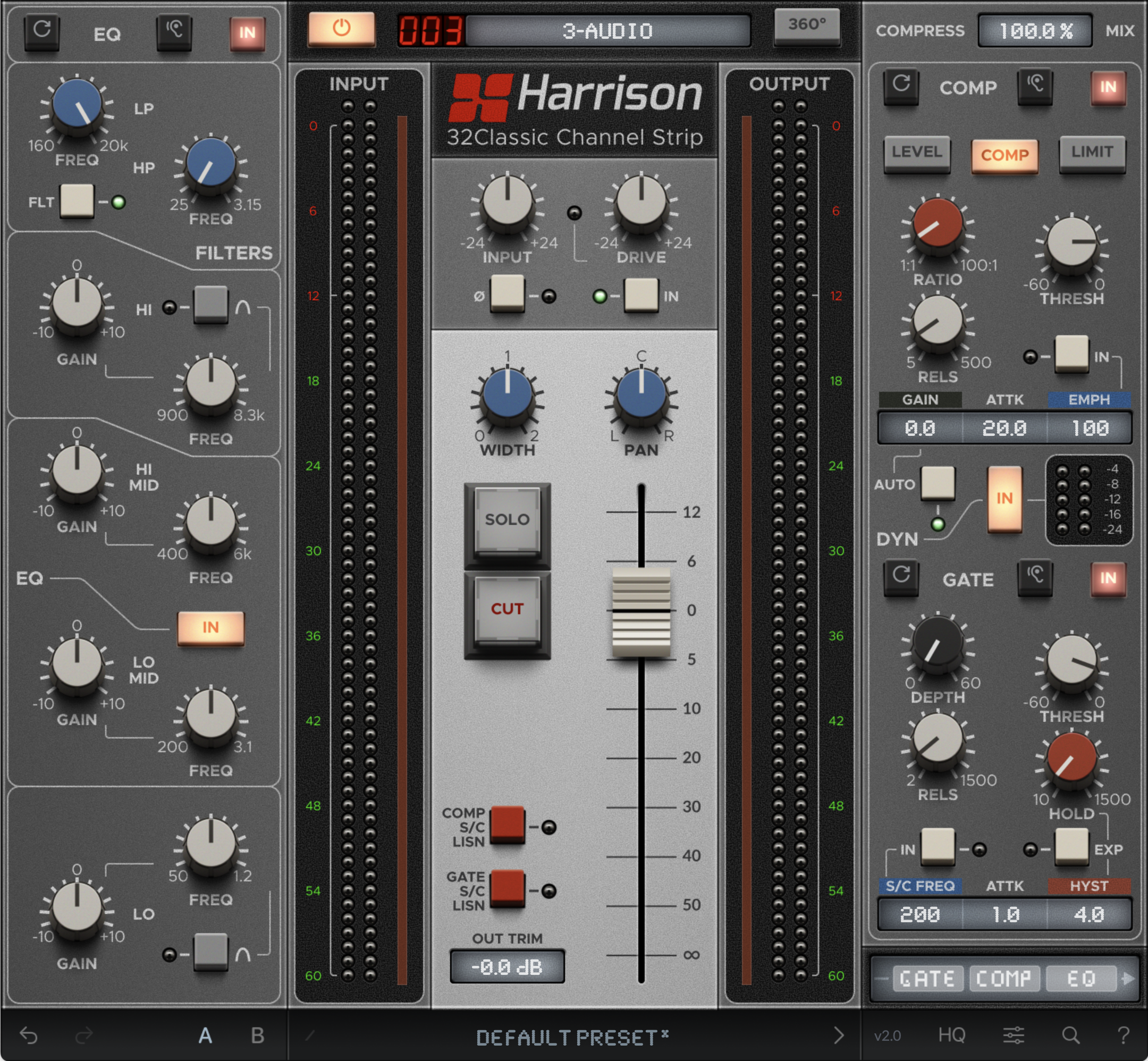1148x1061 pixels.
Task: Open help with the question mark icon
Action: [1124, 1035]
